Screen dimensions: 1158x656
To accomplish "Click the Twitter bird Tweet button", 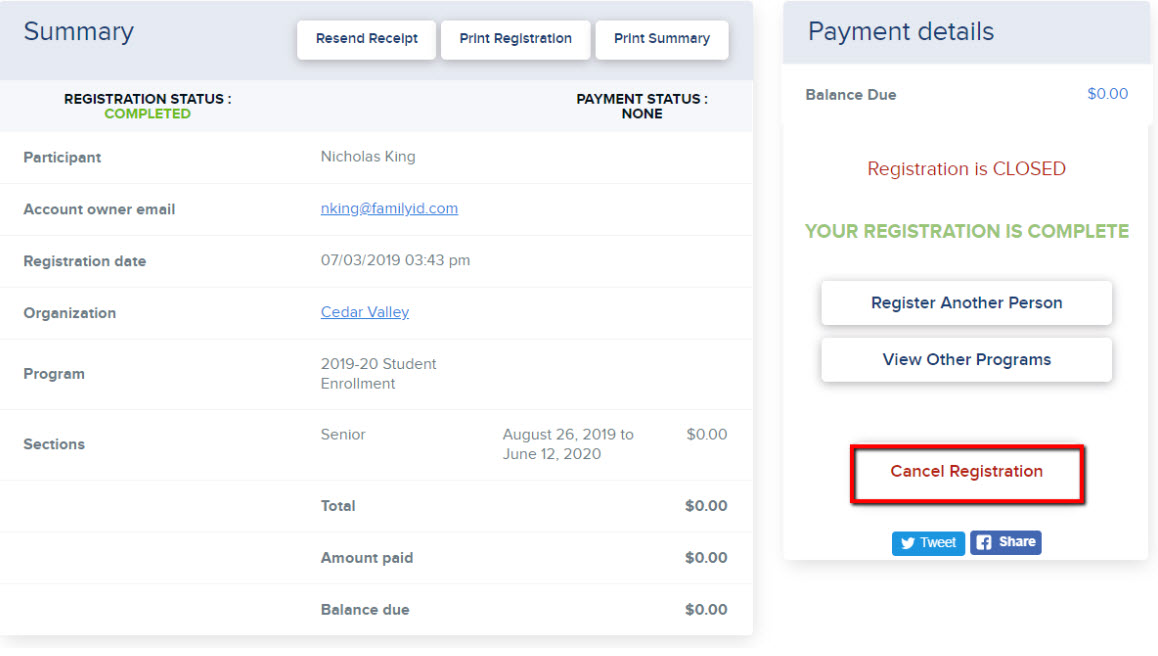I will 928,543.
